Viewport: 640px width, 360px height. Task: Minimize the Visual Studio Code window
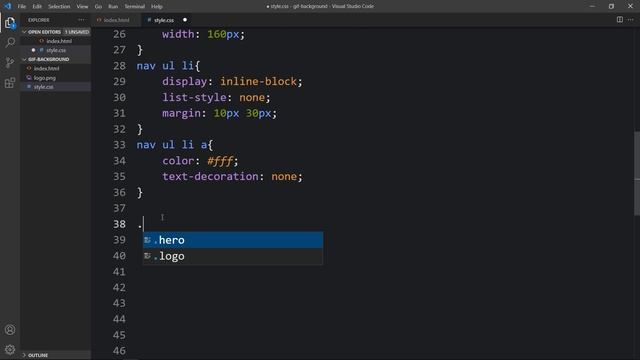click(x=592, y=6)
